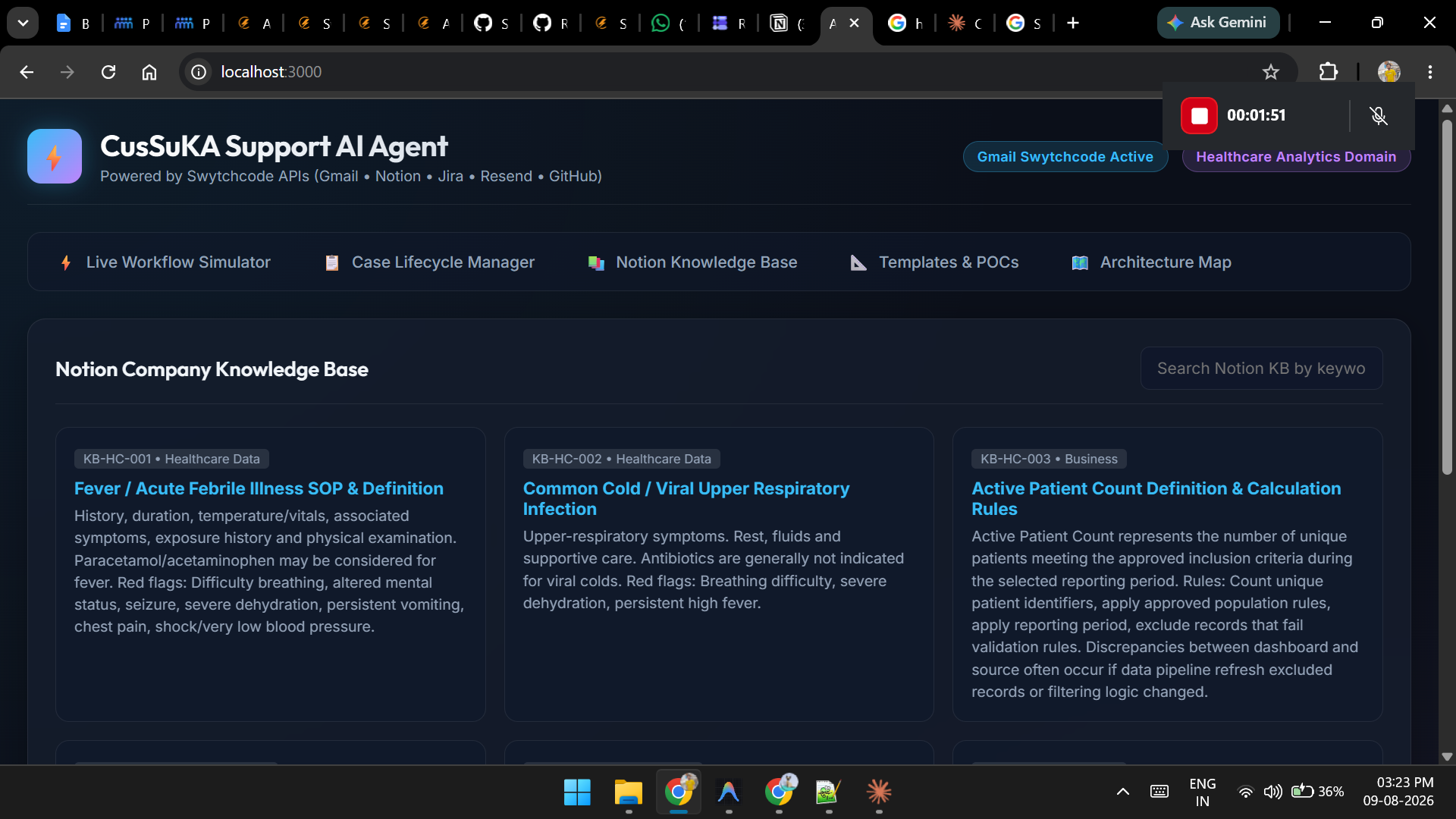Open Active Patient Count Definition article
Viewport: 1456px width, 819px height.
pyautogui.click(x=1156, y=499)
